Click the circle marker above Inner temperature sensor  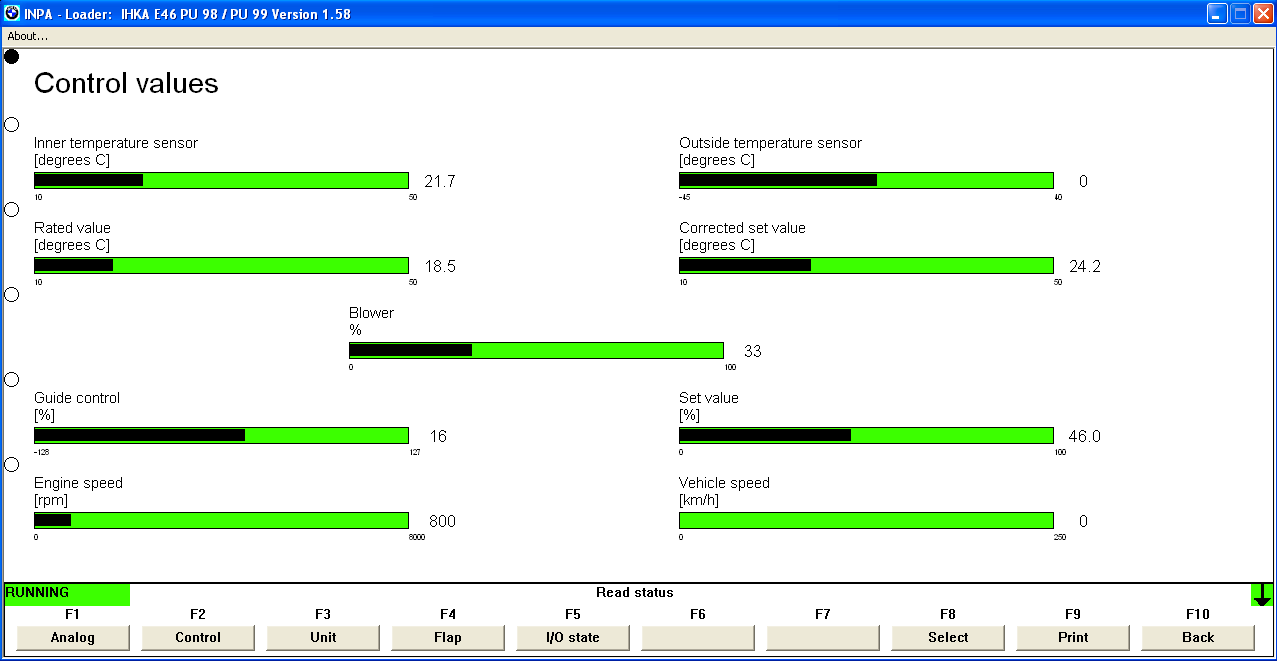[12, 125]
